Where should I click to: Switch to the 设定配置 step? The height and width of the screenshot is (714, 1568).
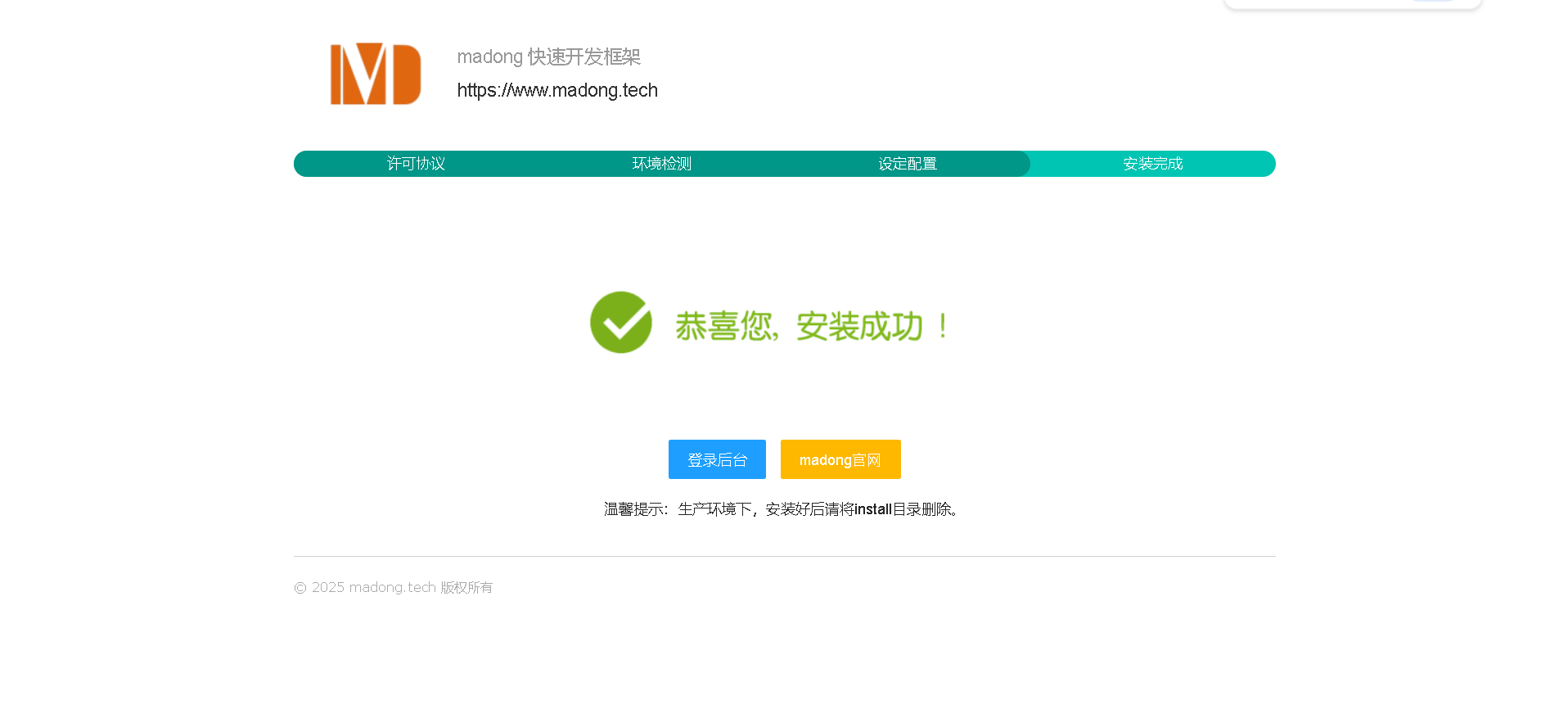click(907, 164)
